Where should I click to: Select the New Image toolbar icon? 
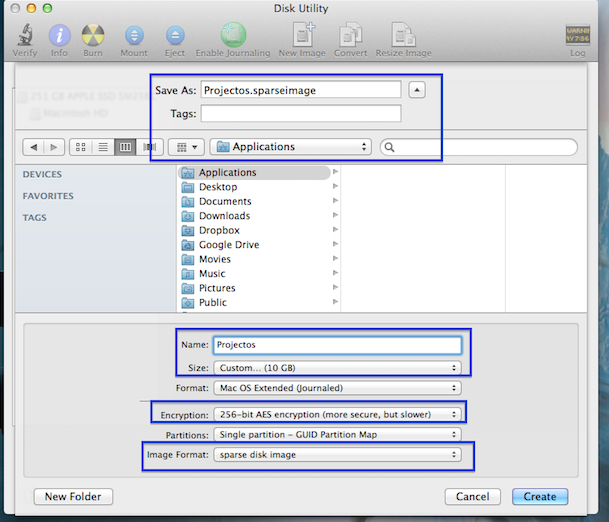[302, 37]
